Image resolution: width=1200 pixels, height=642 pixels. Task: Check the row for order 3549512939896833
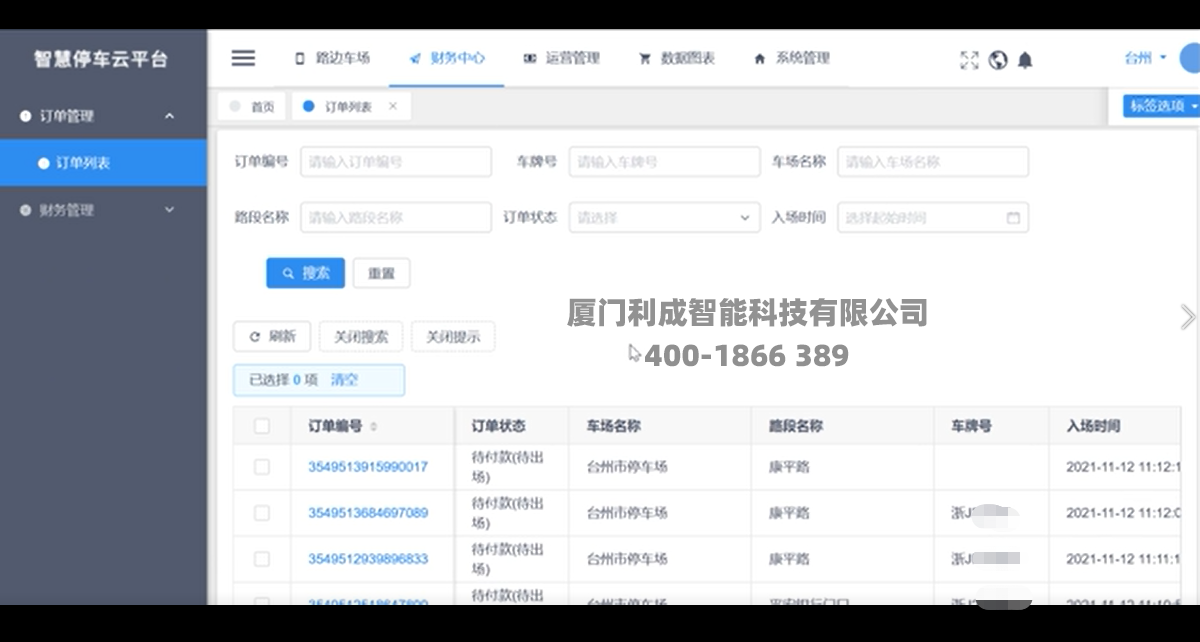point(262,559)
